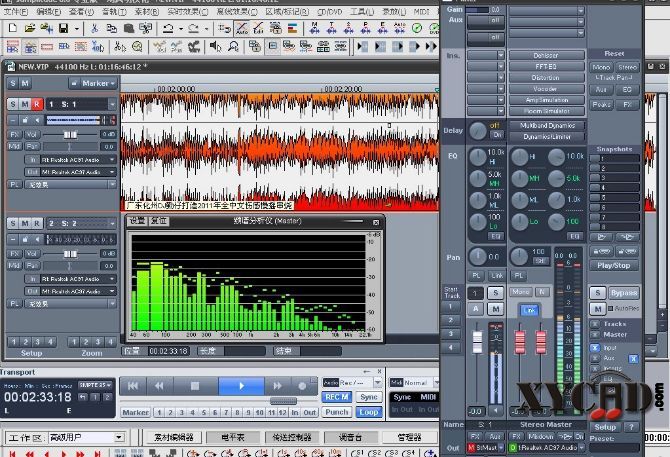The height and width of the screenshot is (457, 670).
Task: Click the REC M button
Action: click(x=336, y=397)
